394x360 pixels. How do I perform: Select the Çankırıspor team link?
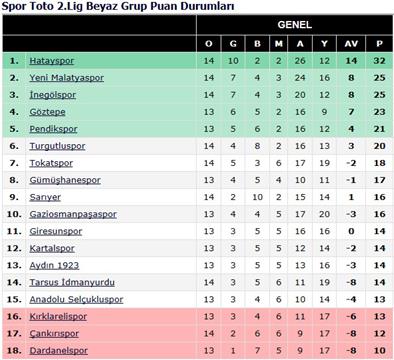pyautogui.click(x=54, y=333)
